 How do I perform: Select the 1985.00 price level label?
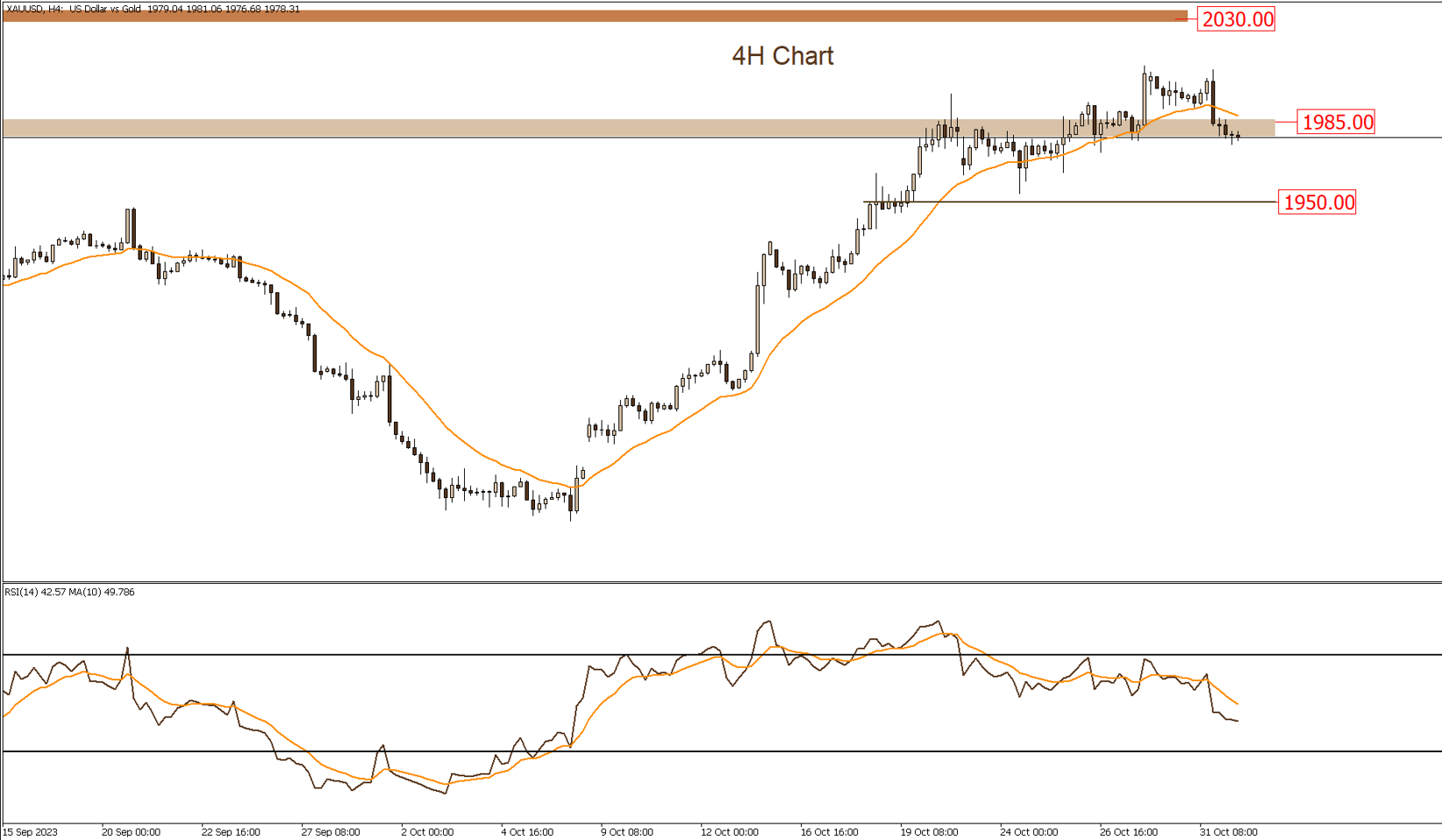coord(1337,122)
